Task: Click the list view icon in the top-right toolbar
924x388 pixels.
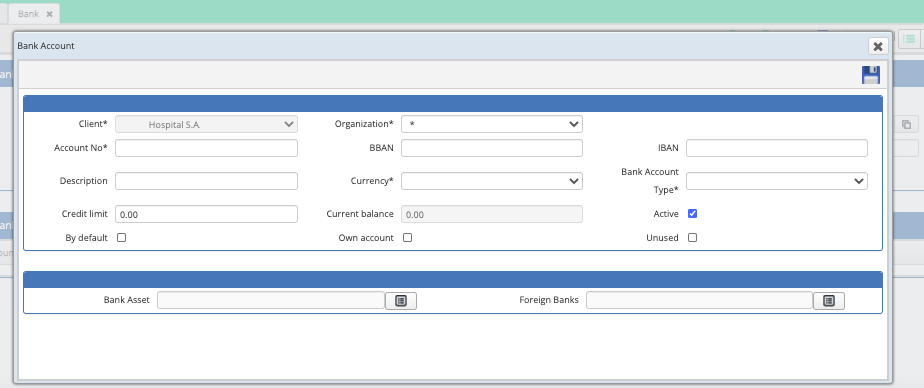Action: click(909, 40)
